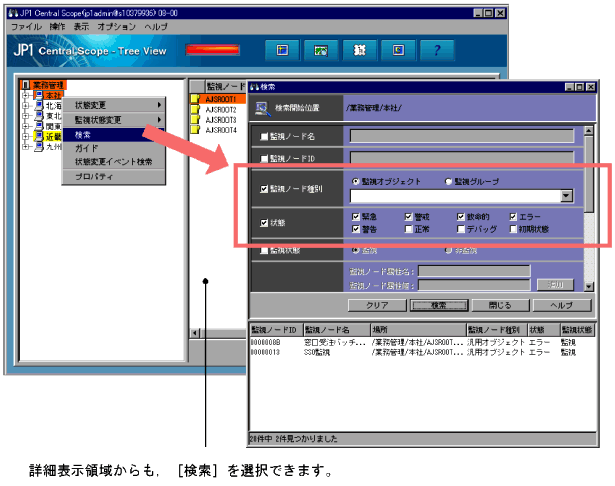Viewport: 615px width, 486px height.
Task: Click the ヘルプ button in search dialog
Action: (x=562, y=305)
